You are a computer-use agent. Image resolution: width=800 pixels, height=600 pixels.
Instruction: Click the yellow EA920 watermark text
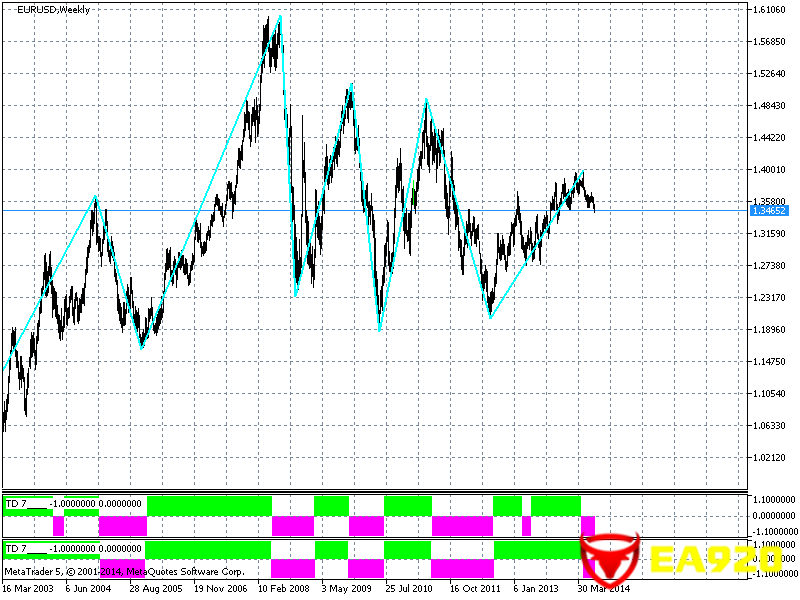tap(715, 560)
